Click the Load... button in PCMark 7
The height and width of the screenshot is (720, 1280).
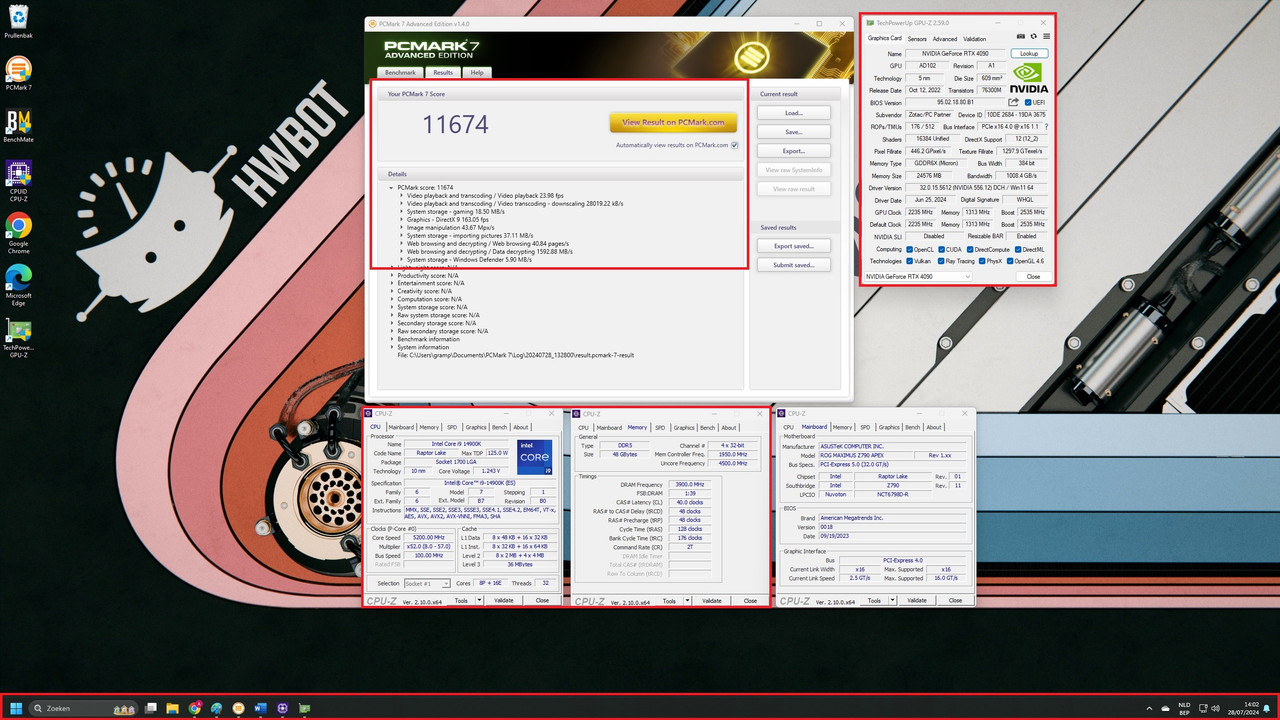tap(794, 113)
